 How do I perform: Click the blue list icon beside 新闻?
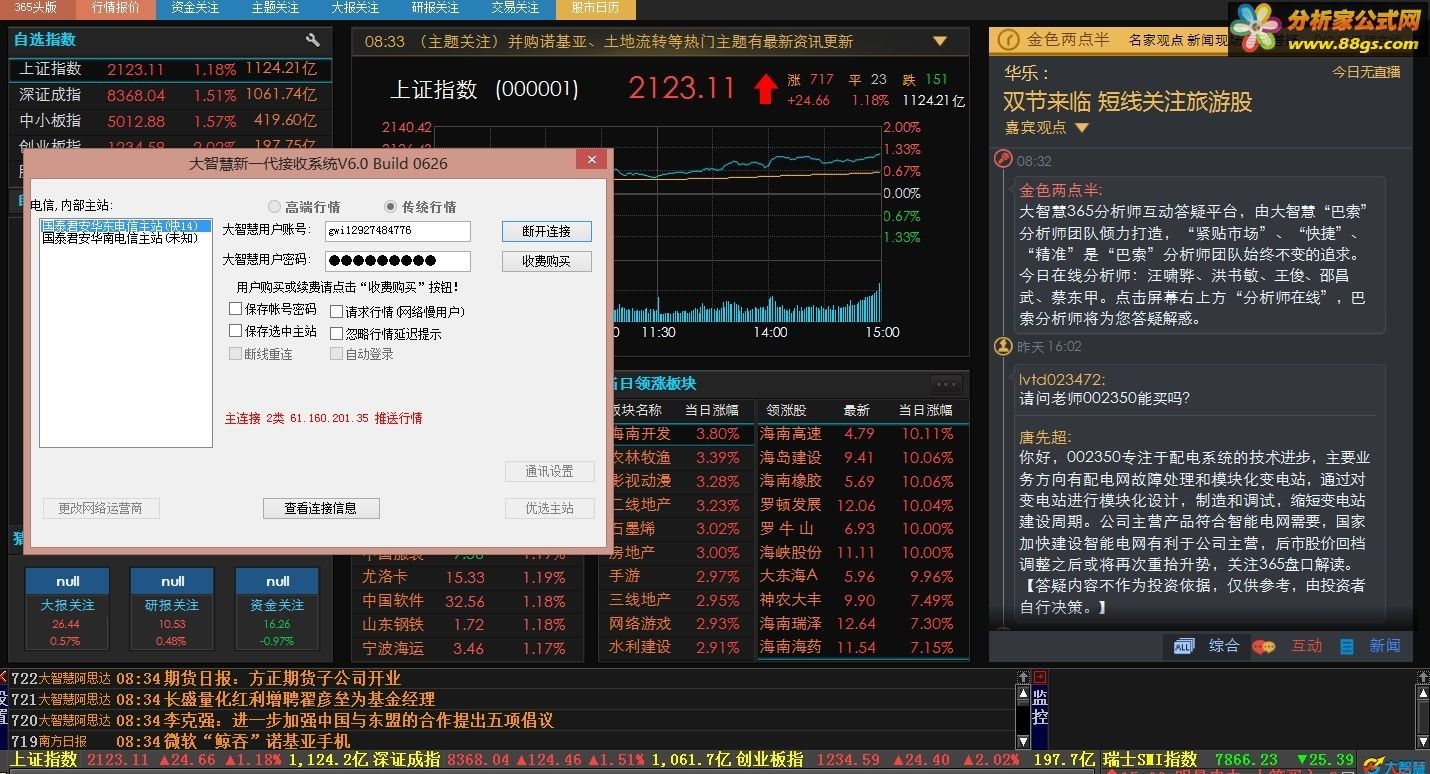(x=1347, y=647)
